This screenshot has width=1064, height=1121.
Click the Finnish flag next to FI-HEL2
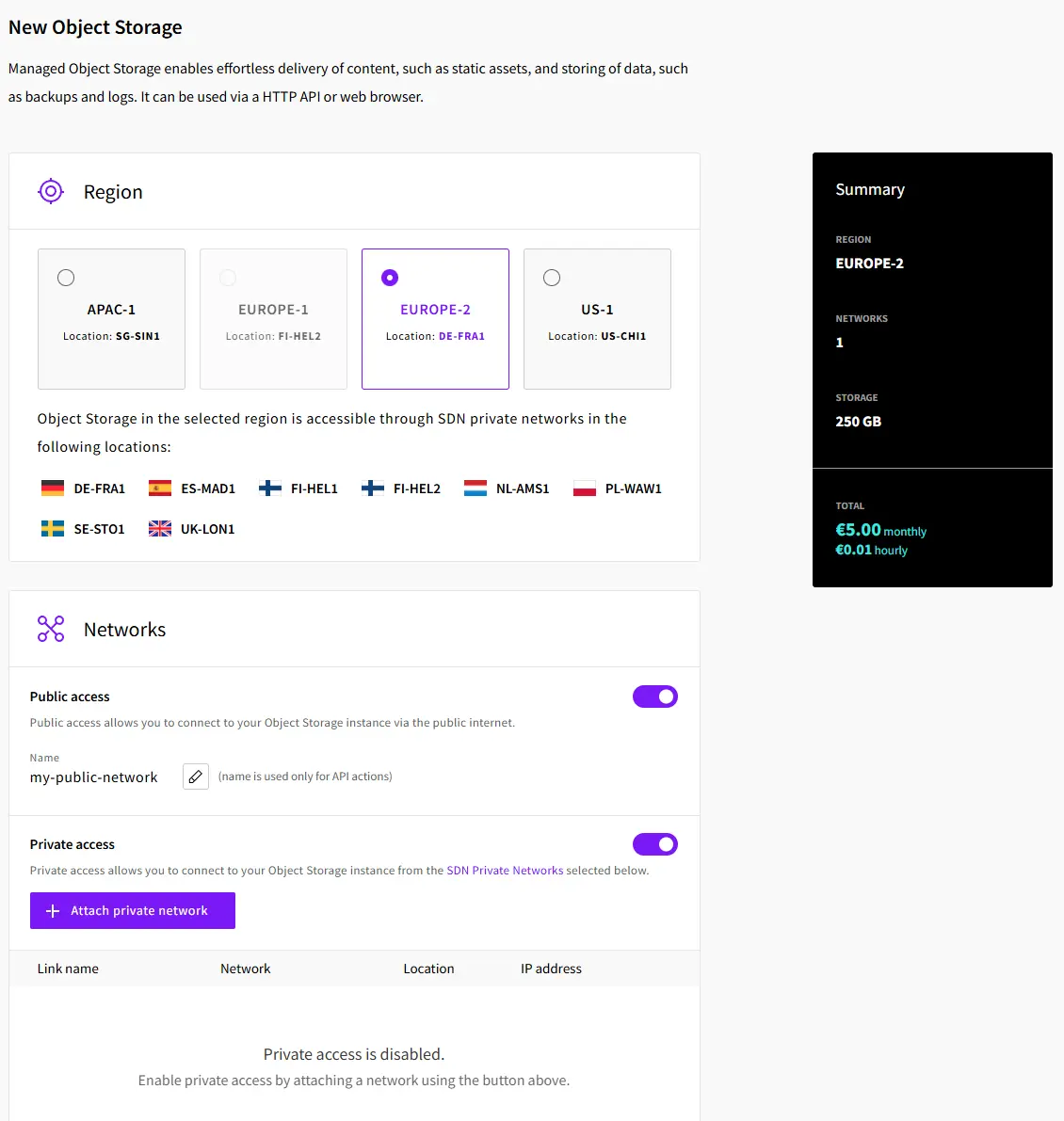point(373,488)
